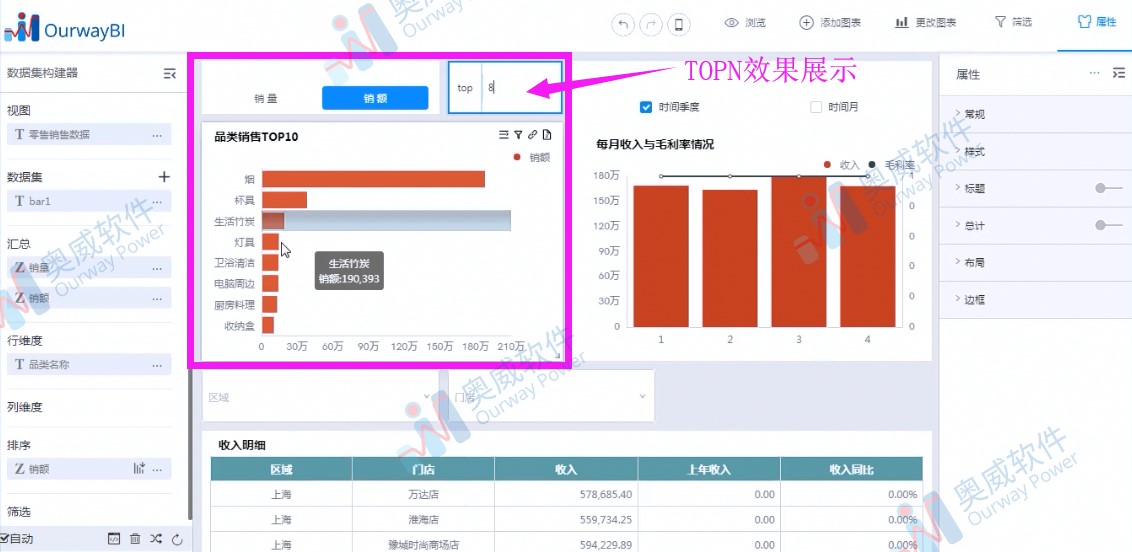
Task: Open options for 销额 summary field
Action: (x=157, y=298)
